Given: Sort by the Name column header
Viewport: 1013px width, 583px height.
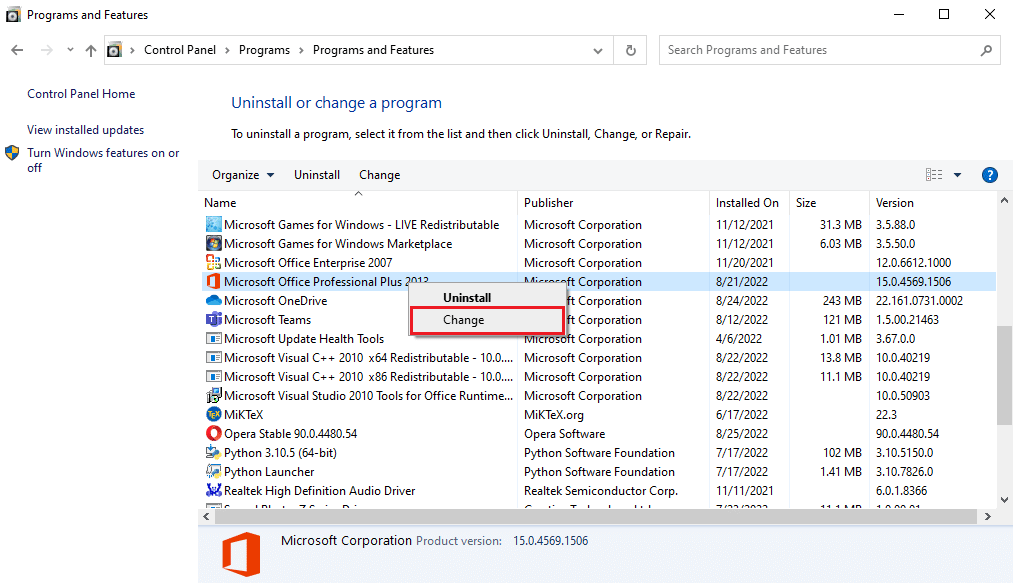Looking at the screenshot, I should [x=358, y=203].
